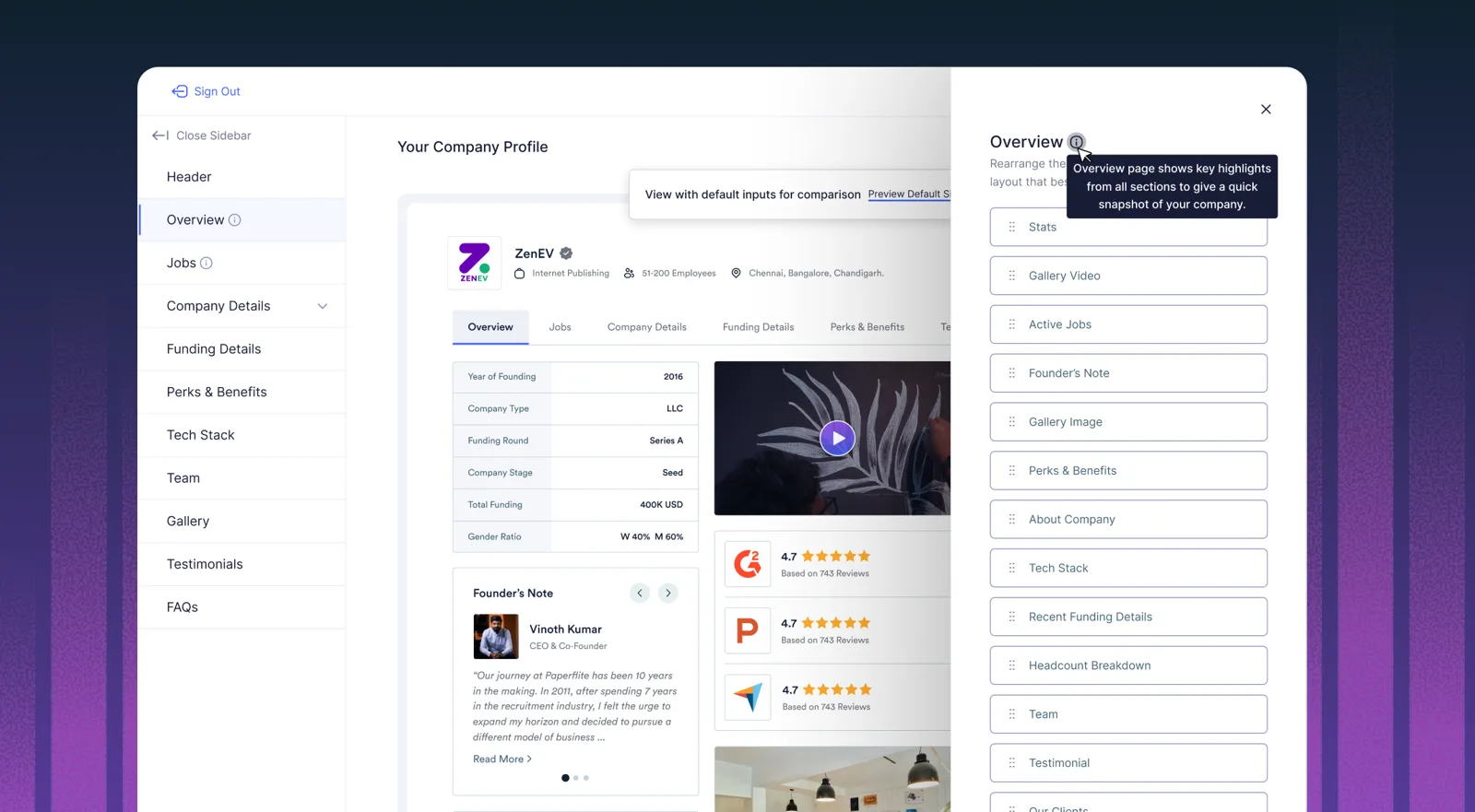Switch to the Company Details profile tab
This screenshot has height=812, width=1475.
[x=647, y=327]
